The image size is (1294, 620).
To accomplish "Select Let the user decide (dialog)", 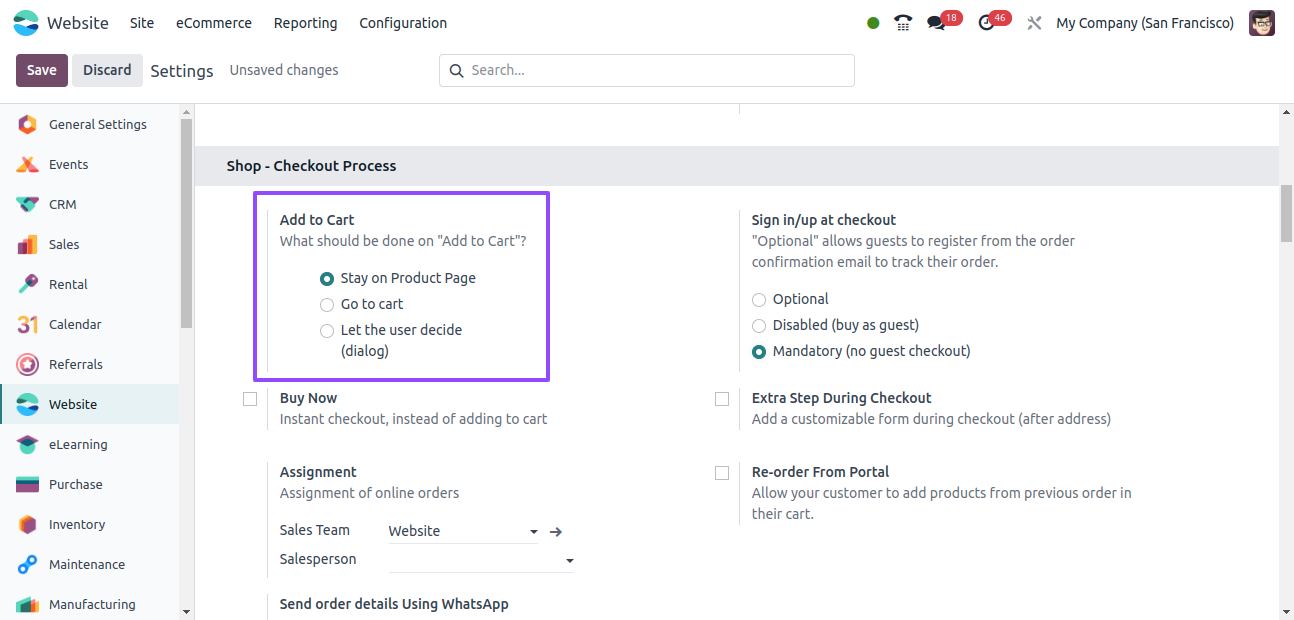I will tap(327, 331).
